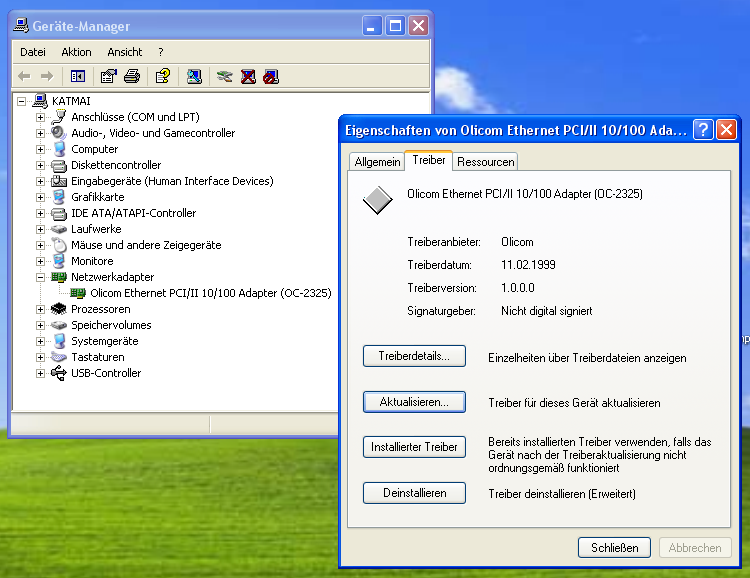Click the Olicom adapter network card icon
This screenshot has height=578, width=750.
tap(78, 293)
